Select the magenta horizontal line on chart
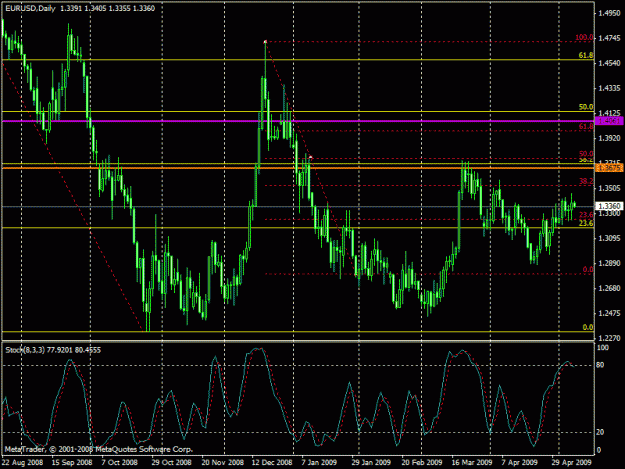The height and width of the screenshot is (469, 625). coord(298,121)
